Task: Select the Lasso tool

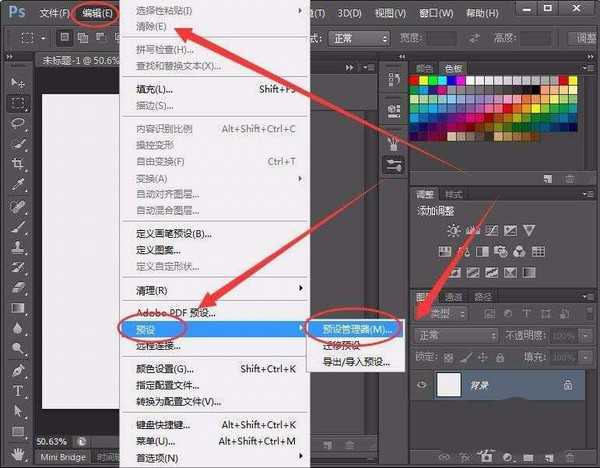Action: [x=18, y=122]
